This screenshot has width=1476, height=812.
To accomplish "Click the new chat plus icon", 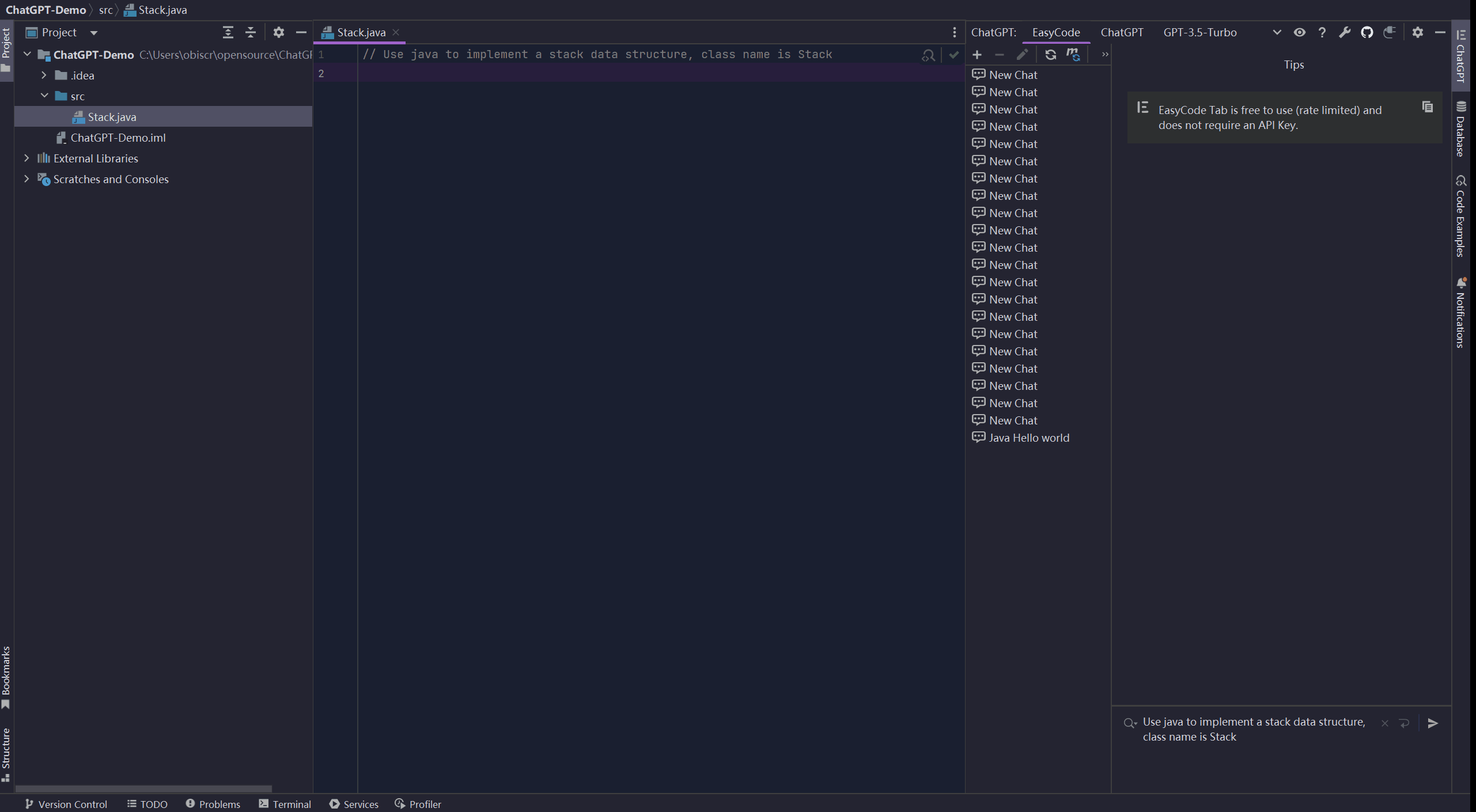I will (977, 54).
